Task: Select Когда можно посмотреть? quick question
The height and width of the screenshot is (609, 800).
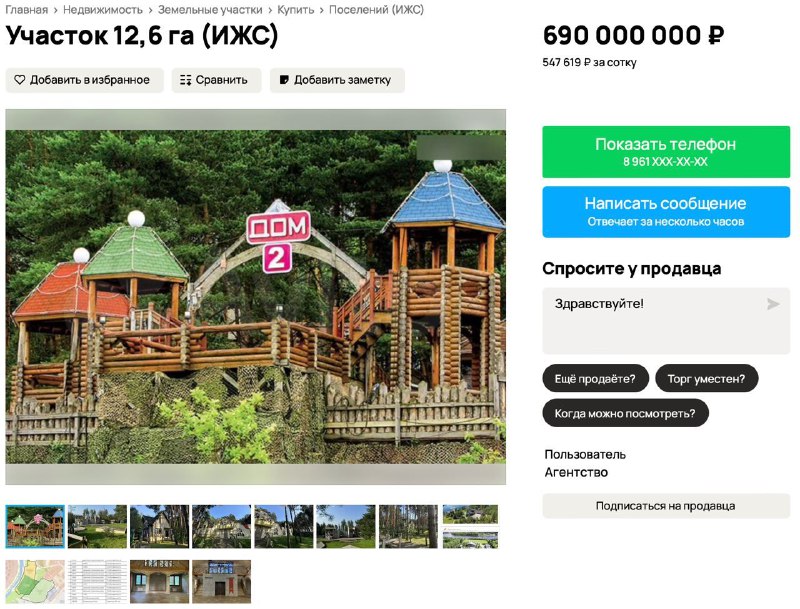Action: 625,413
